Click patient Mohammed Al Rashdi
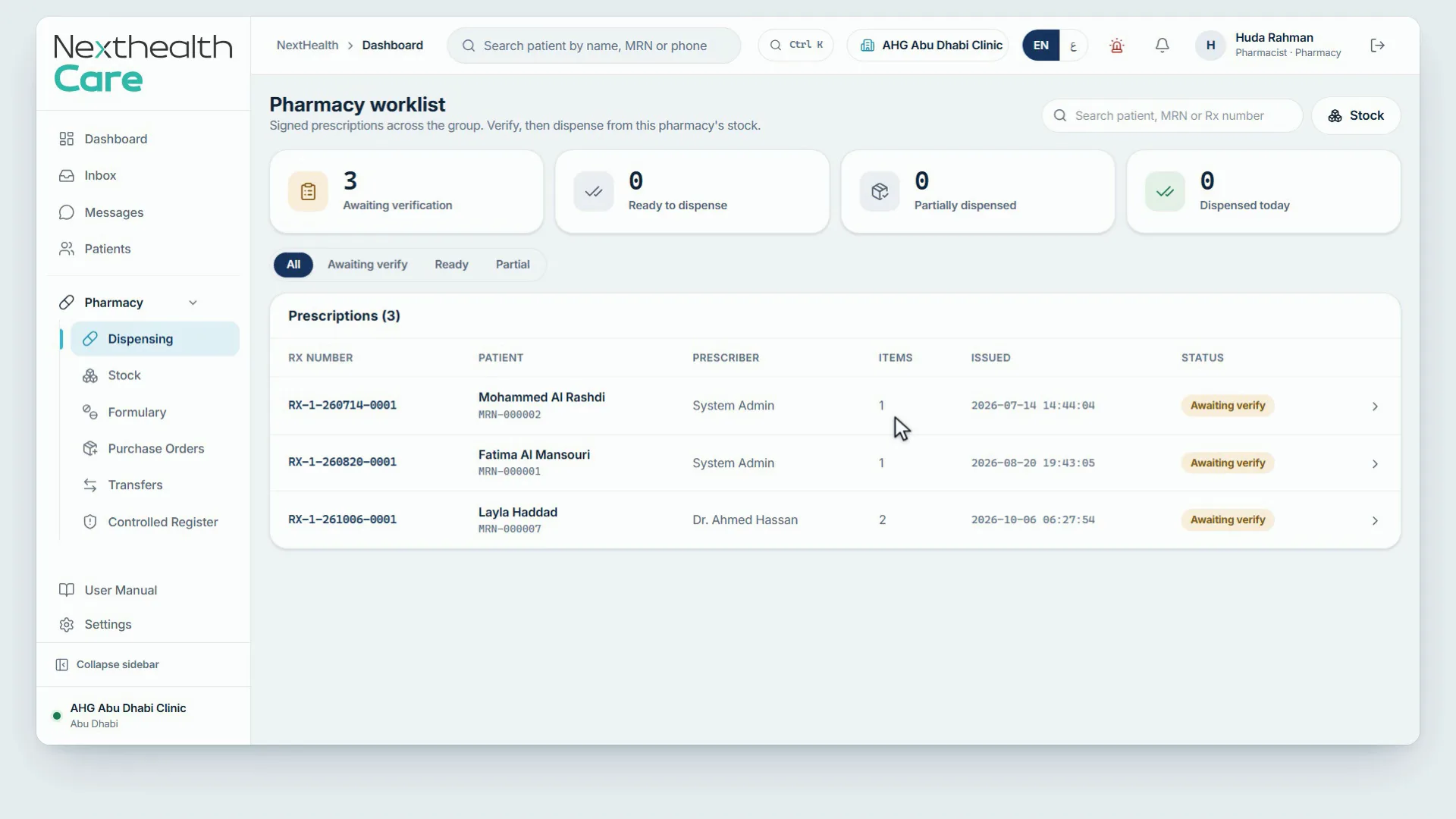Viewport: 1456px width, 819px height. pos(541,397)
